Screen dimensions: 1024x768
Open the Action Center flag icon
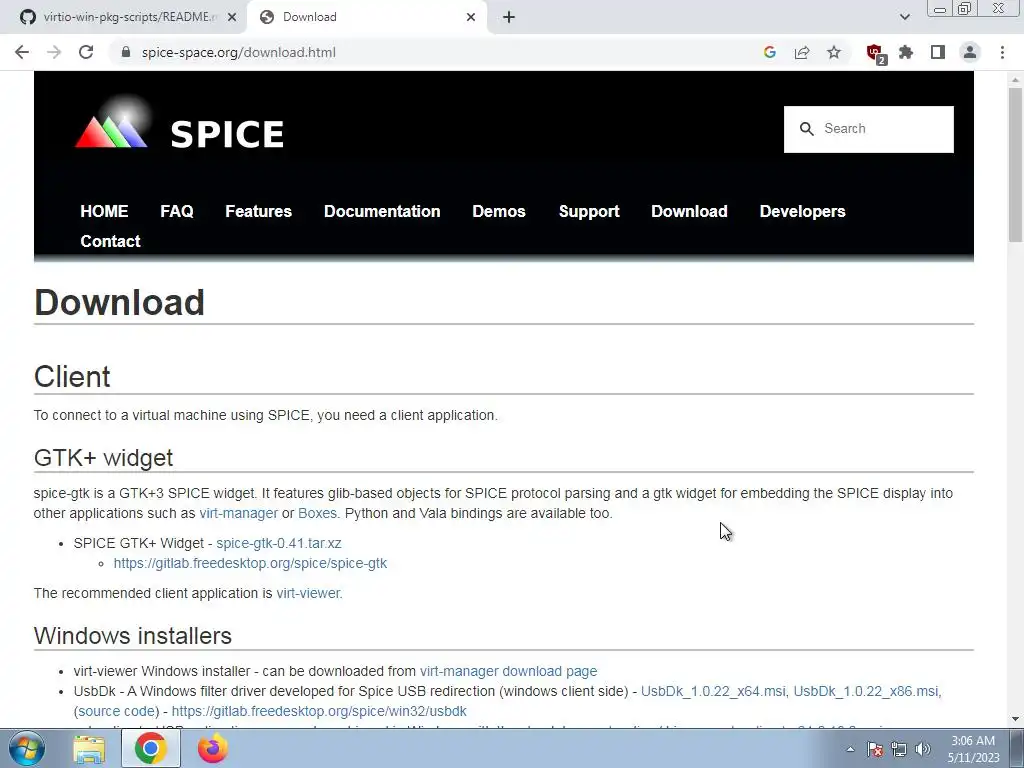(875, 750)
